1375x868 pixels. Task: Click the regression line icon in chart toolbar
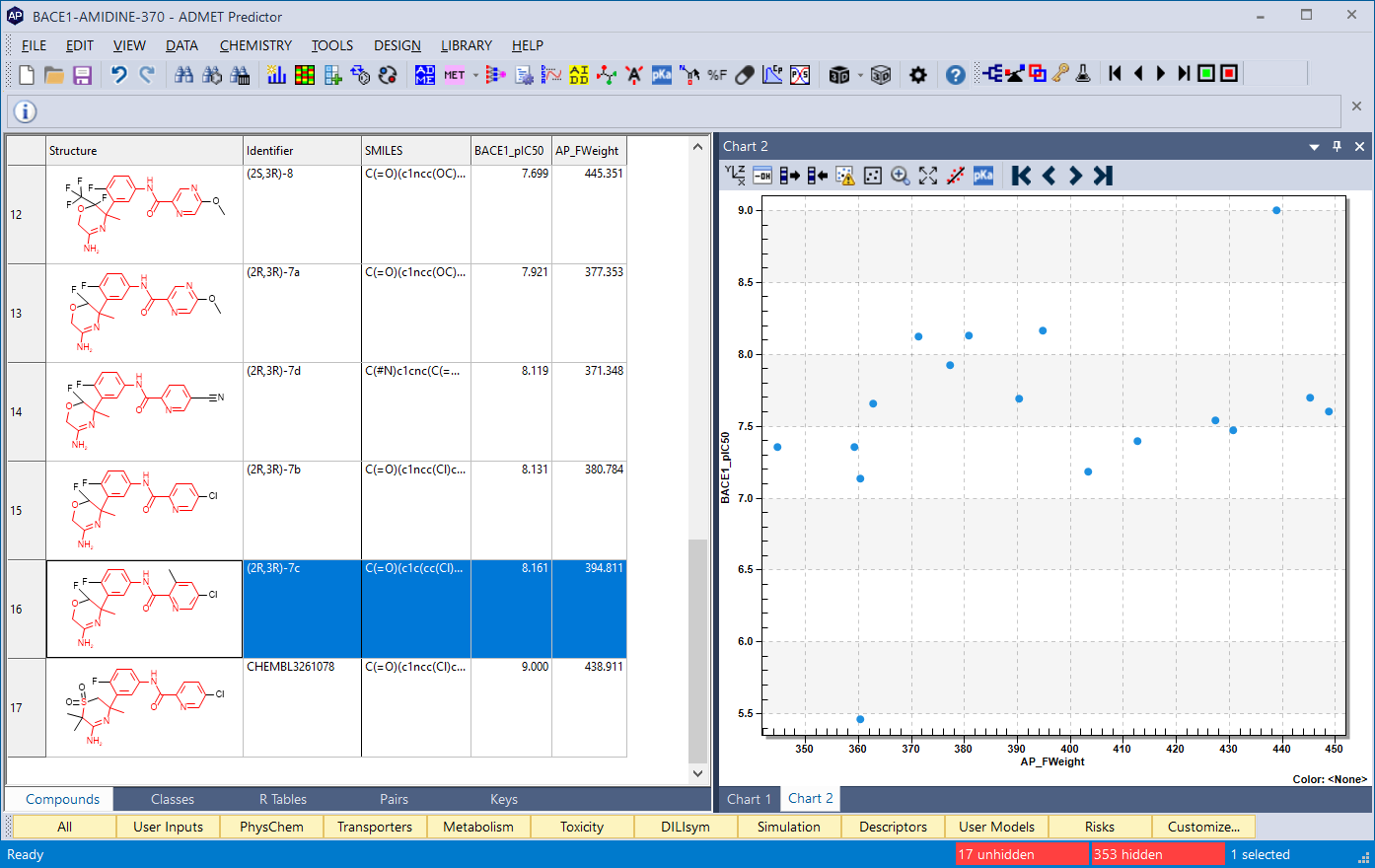(956, 176)
